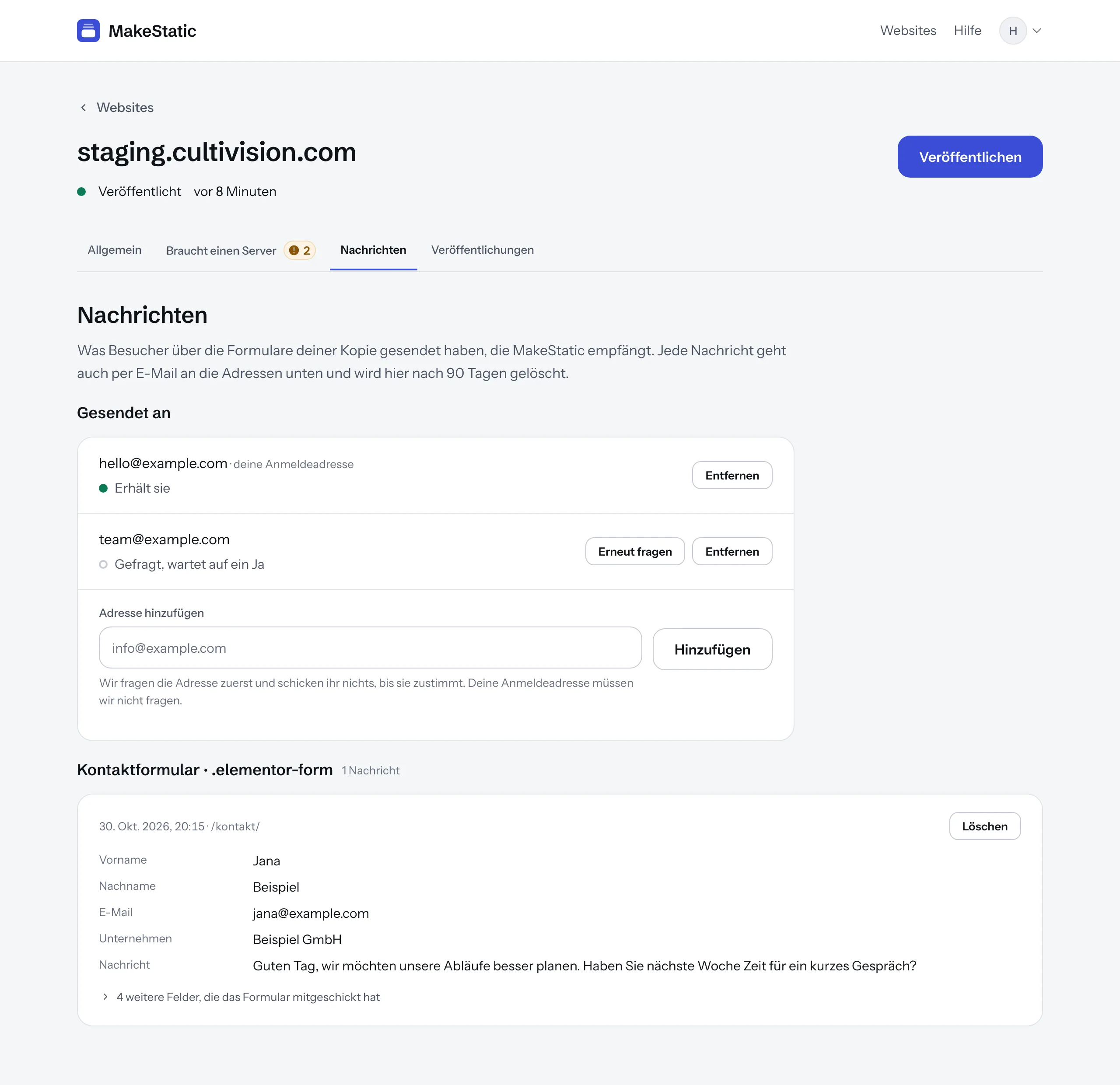This screenshot has height=1085, width=1120.
Task: Expand the account dropdown chevron
Action: click(1036, 31)
